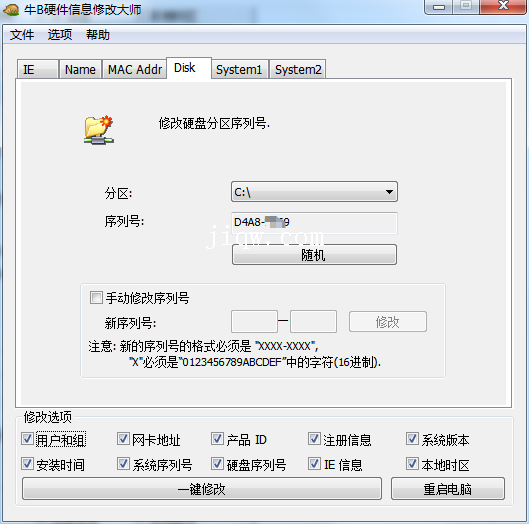Click the 随机 random button
Image resolution: width=529 pixels, height=524 pixels.
click(314, 255)
